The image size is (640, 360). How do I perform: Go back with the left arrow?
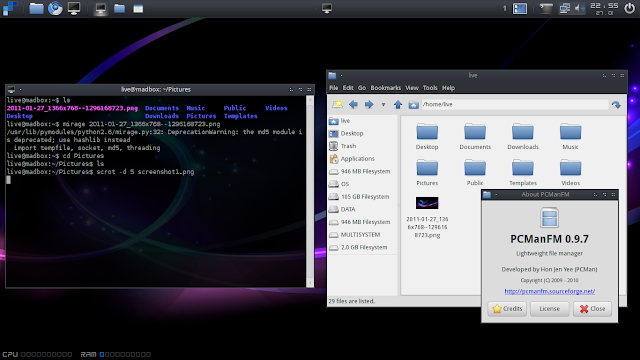[x=353, y=104]
